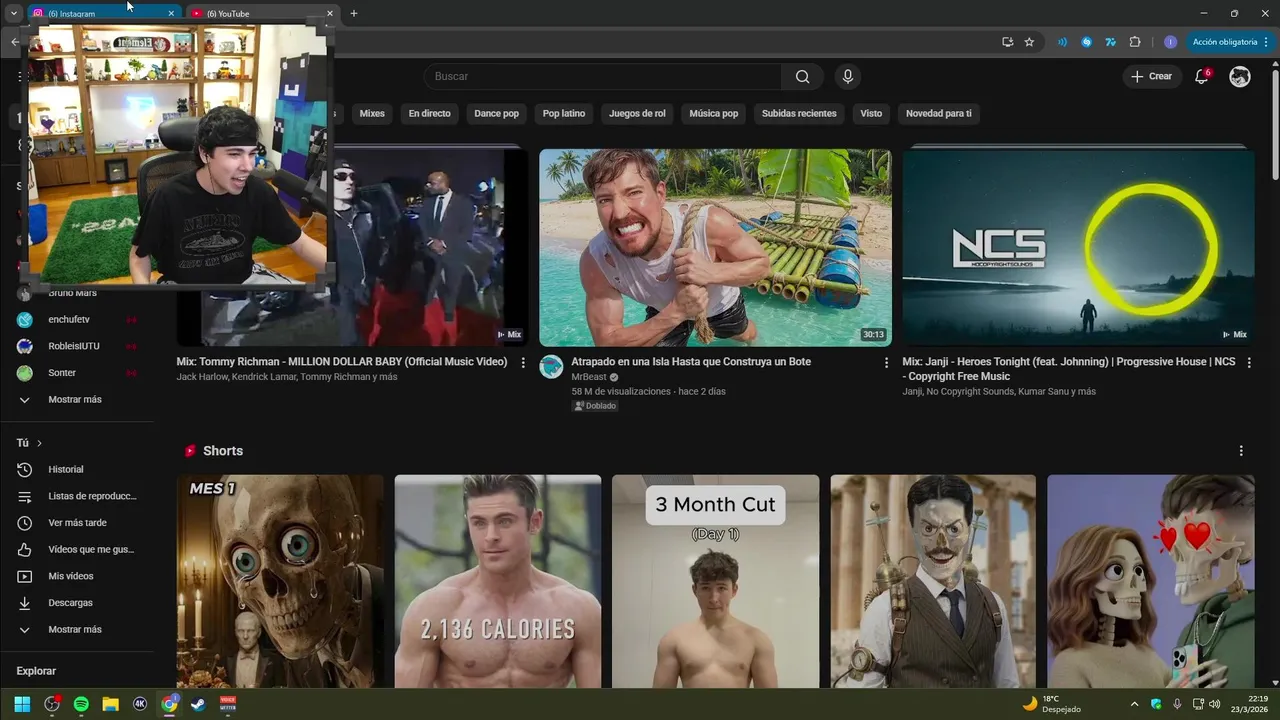Image resolution: width=1280 pixels, height=720 pixels.
Task: Select the Novedad para ti chip
Action: [x=938, y=113]
